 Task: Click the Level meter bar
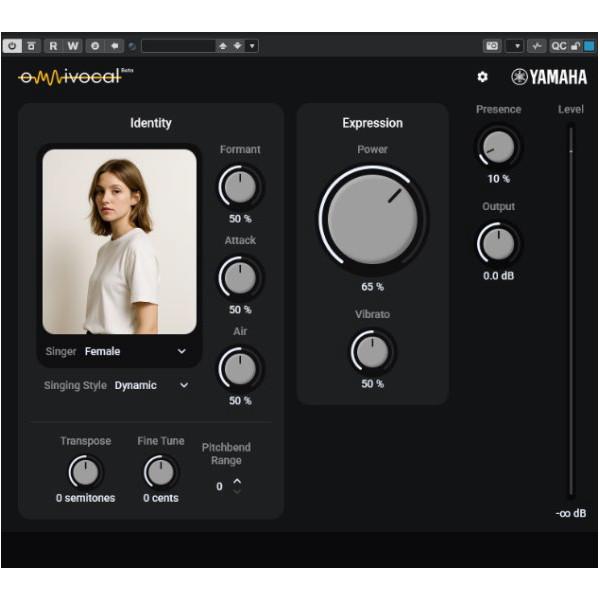click(571, 310)
